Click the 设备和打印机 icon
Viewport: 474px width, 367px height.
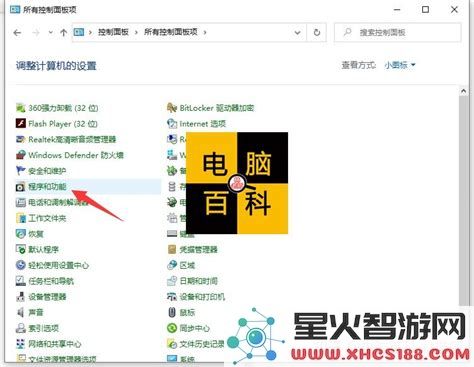point(172,297)
